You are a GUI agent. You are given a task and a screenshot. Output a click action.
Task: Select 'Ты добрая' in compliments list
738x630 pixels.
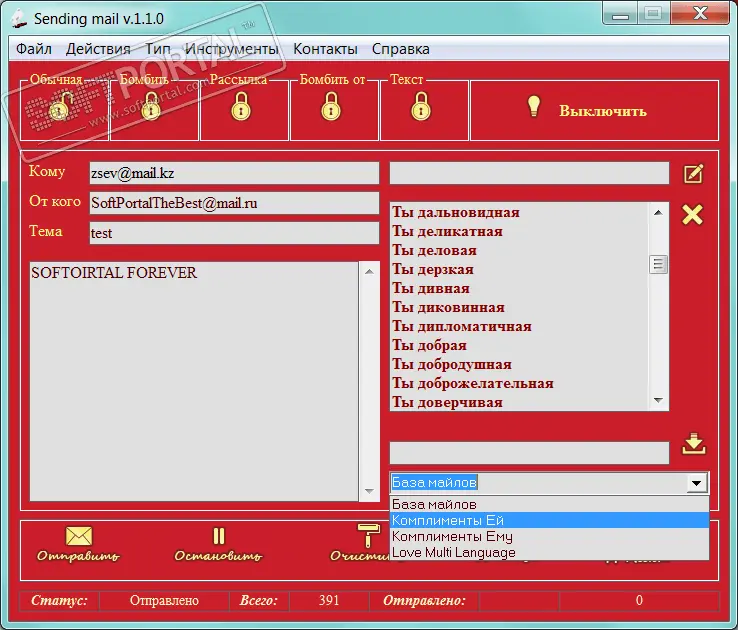[429, 345]
